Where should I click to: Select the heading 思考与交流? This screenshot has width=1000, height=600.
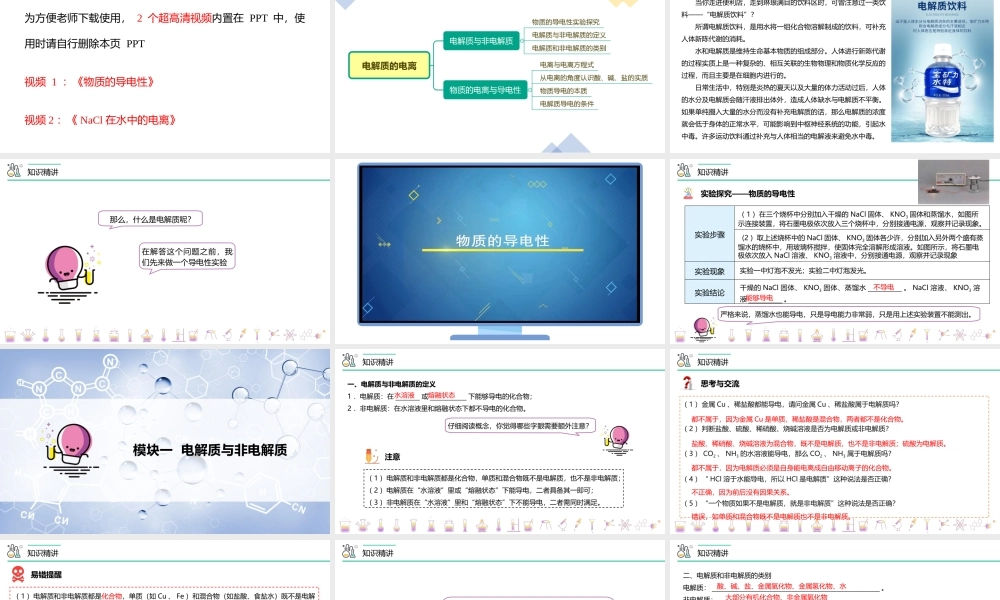click(719, 383)
